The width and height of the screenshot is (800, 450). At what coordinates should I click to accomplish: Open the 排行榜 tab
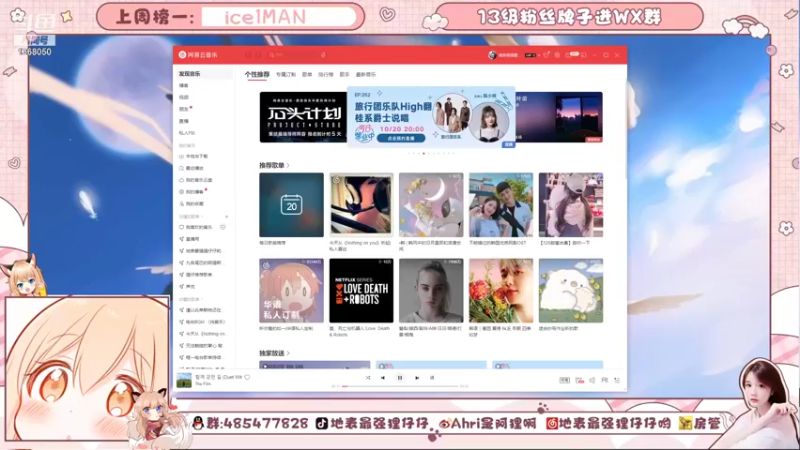[326, 74]
